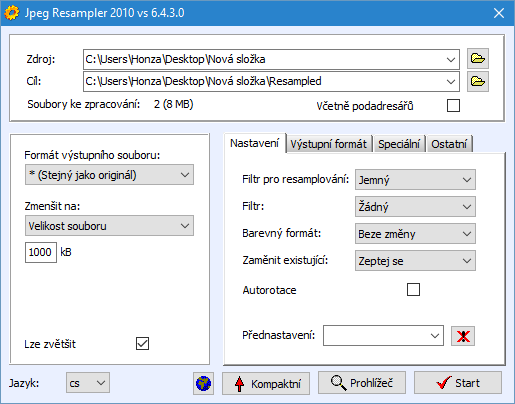Expand Formát výstupního souboru dropdown
This screenshot has height=404, width=515.
(x=109, y=175)
